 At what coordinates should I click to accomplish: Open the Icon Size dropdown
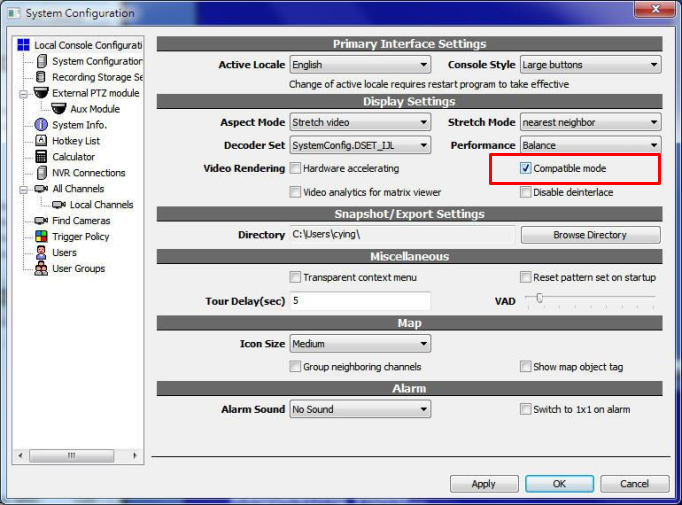pyautogui.click(x=360, y=344)
